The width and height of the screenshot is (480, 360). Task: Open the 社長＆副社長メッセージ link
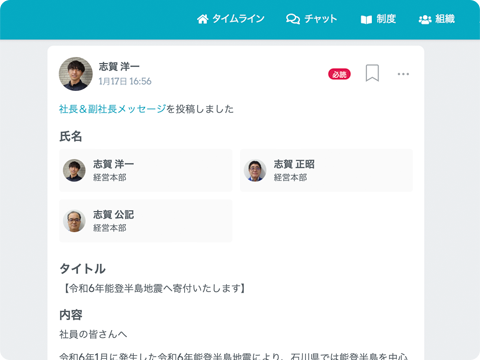(x=112, y=109)
